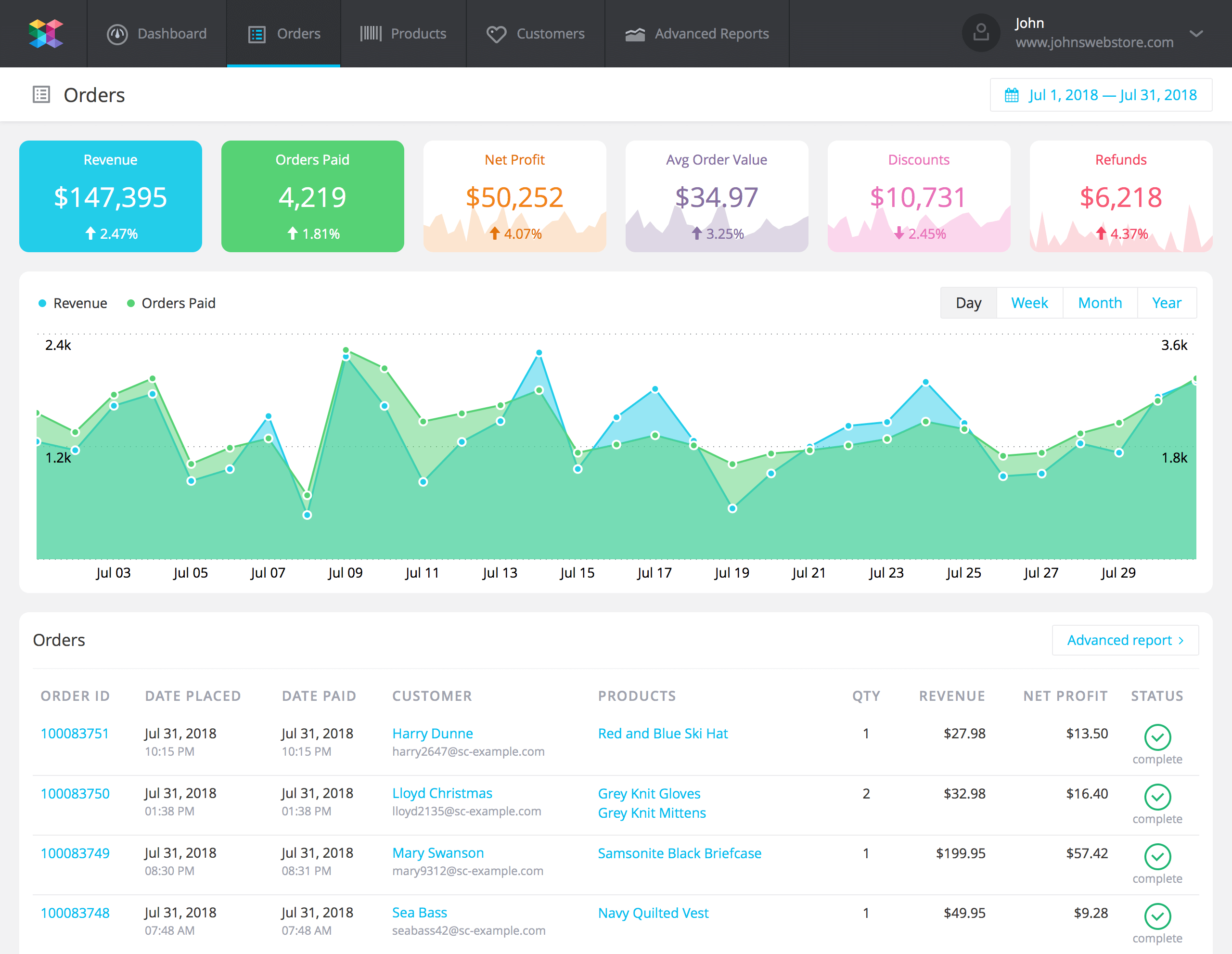Open order 100083750

coord(75,793)
